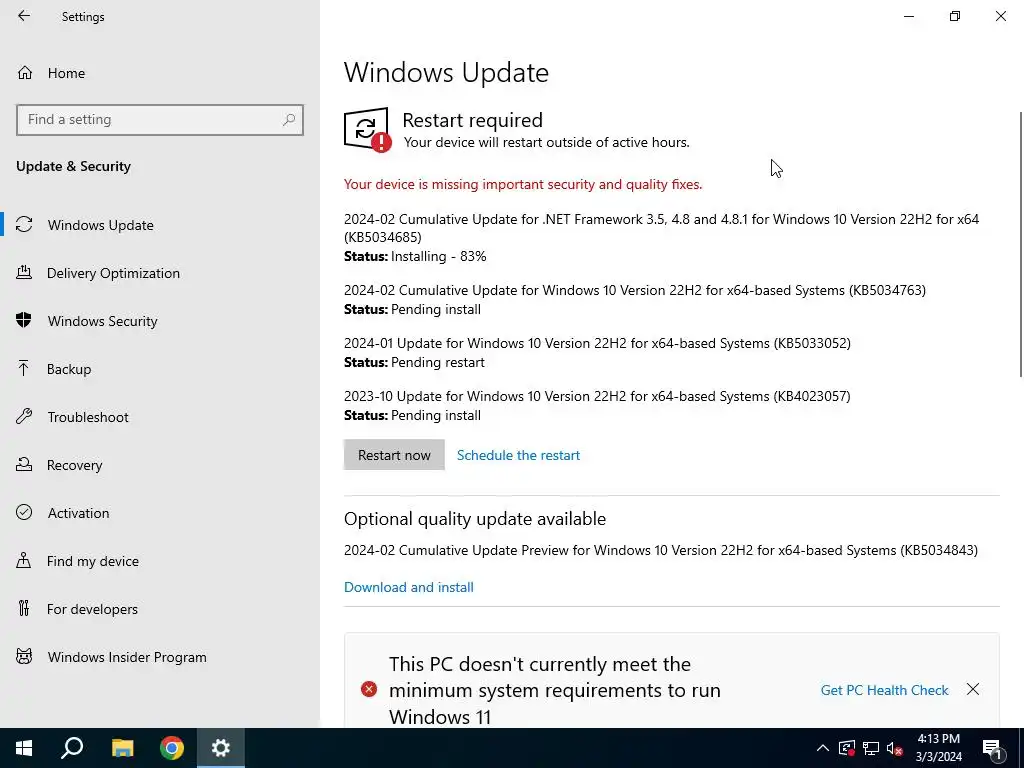Show hidden system tray icons
This screenshot has width=1024, height=768.
823,748
